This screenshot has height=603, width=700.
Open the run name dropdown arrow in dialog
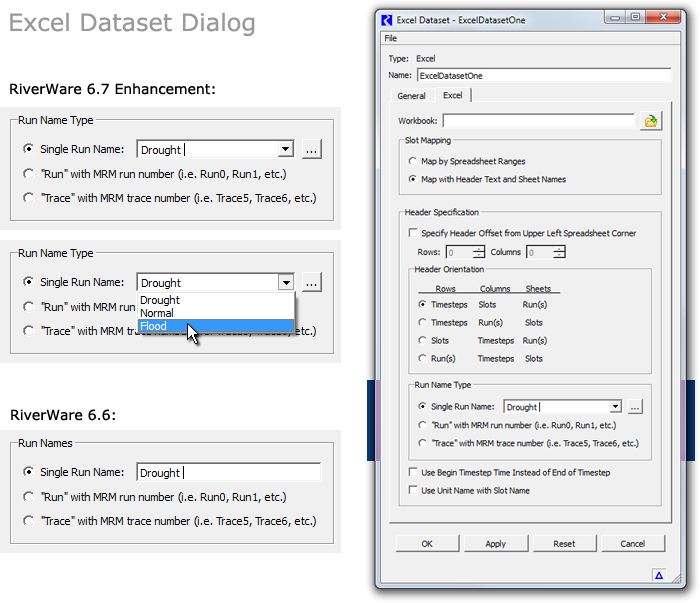click(x=615, y=407)
